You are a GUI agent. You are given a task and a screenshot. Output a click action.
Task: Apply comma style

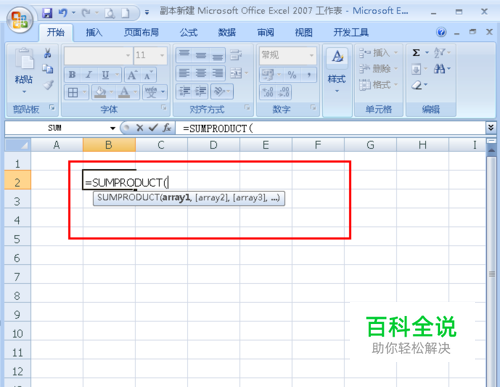click(x=309, y=75)
